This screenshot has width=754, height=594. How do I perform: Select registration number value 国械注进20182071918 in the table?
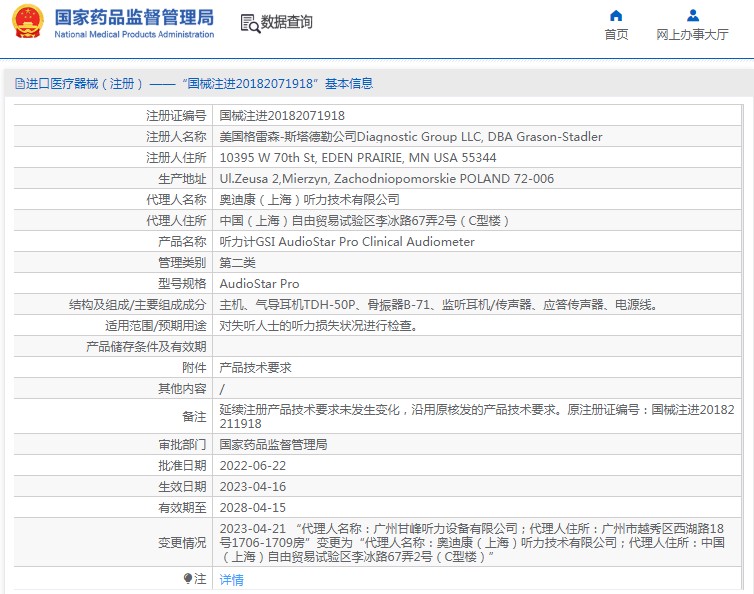point(282,115)
